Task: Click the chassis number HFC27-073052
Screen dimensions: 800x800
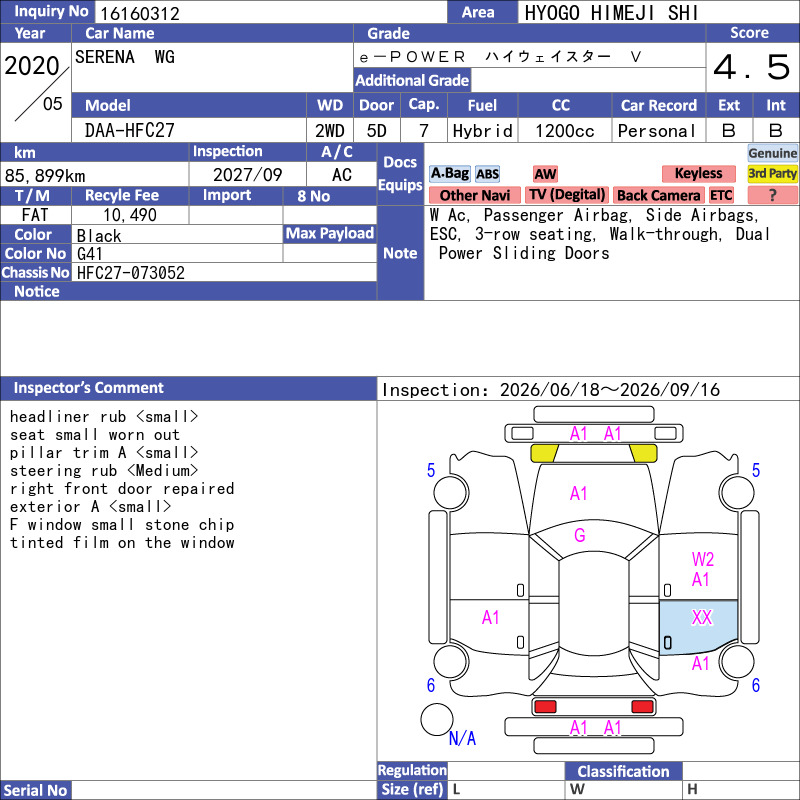Action: (x=131, y=272)
